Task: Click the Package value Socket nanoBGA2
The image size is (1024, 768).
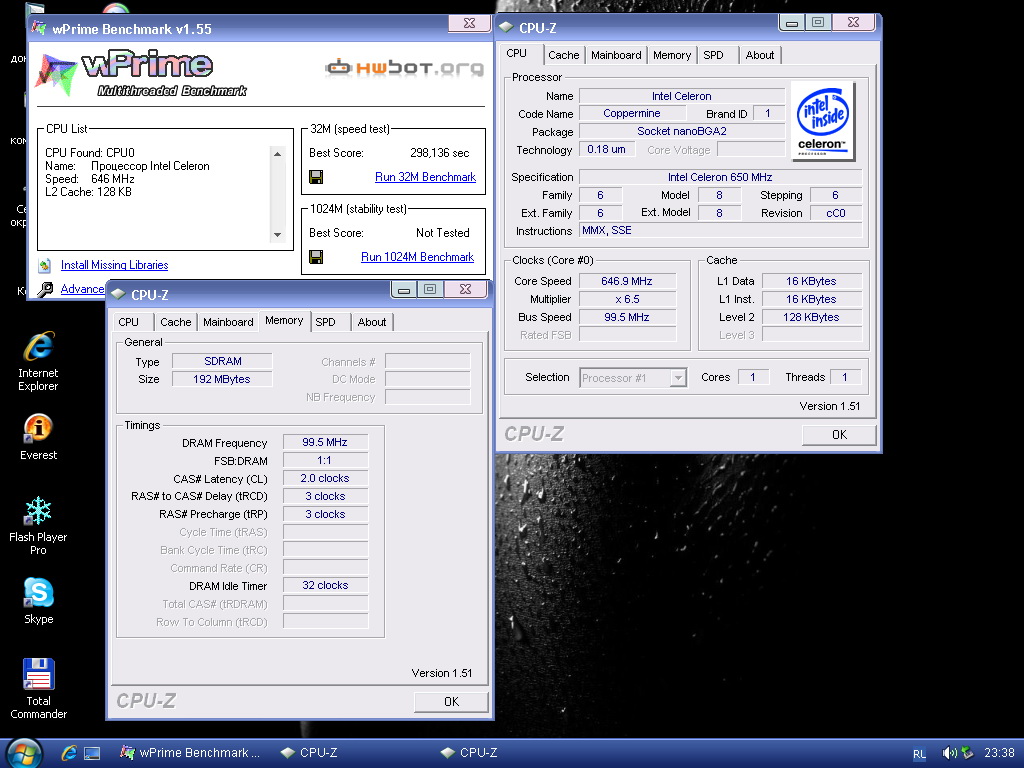Action: (x=682, y=131)
